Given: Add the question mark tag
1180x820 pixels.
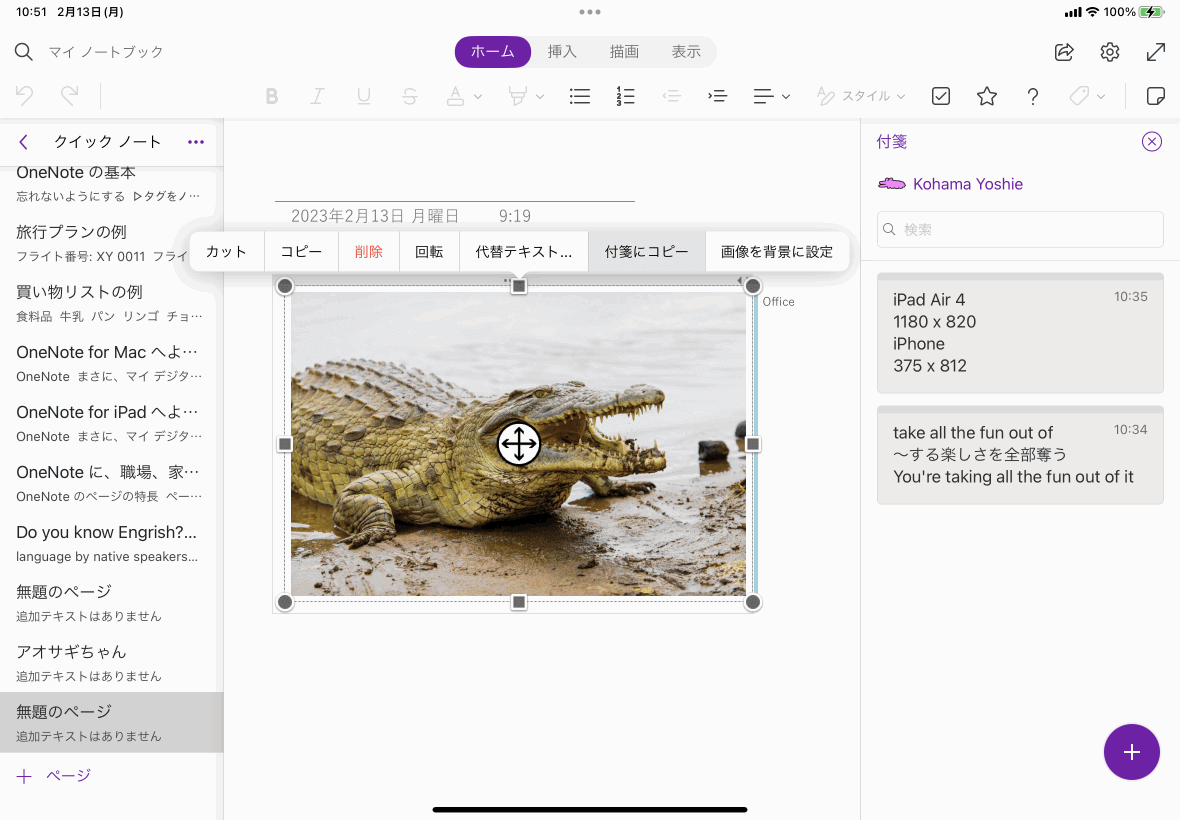Looking at the screenshot, I should (x=1032, y=96).
